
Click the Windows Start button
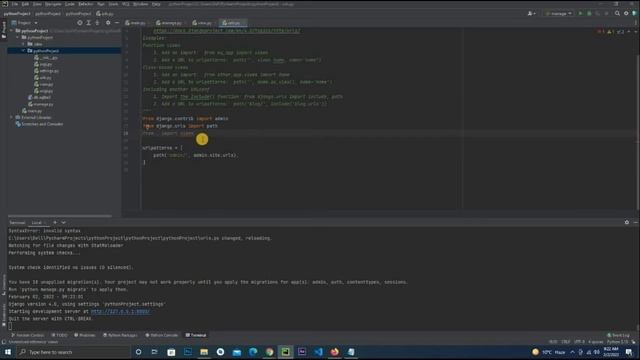click(8, 352)
